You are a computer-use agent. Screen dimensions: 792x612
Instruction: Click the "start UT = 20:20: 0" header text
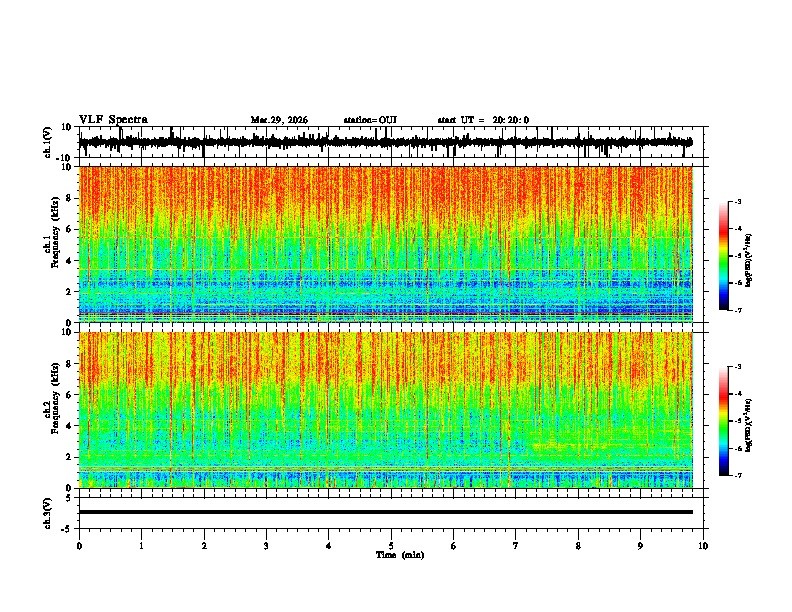tap(483, 120)
